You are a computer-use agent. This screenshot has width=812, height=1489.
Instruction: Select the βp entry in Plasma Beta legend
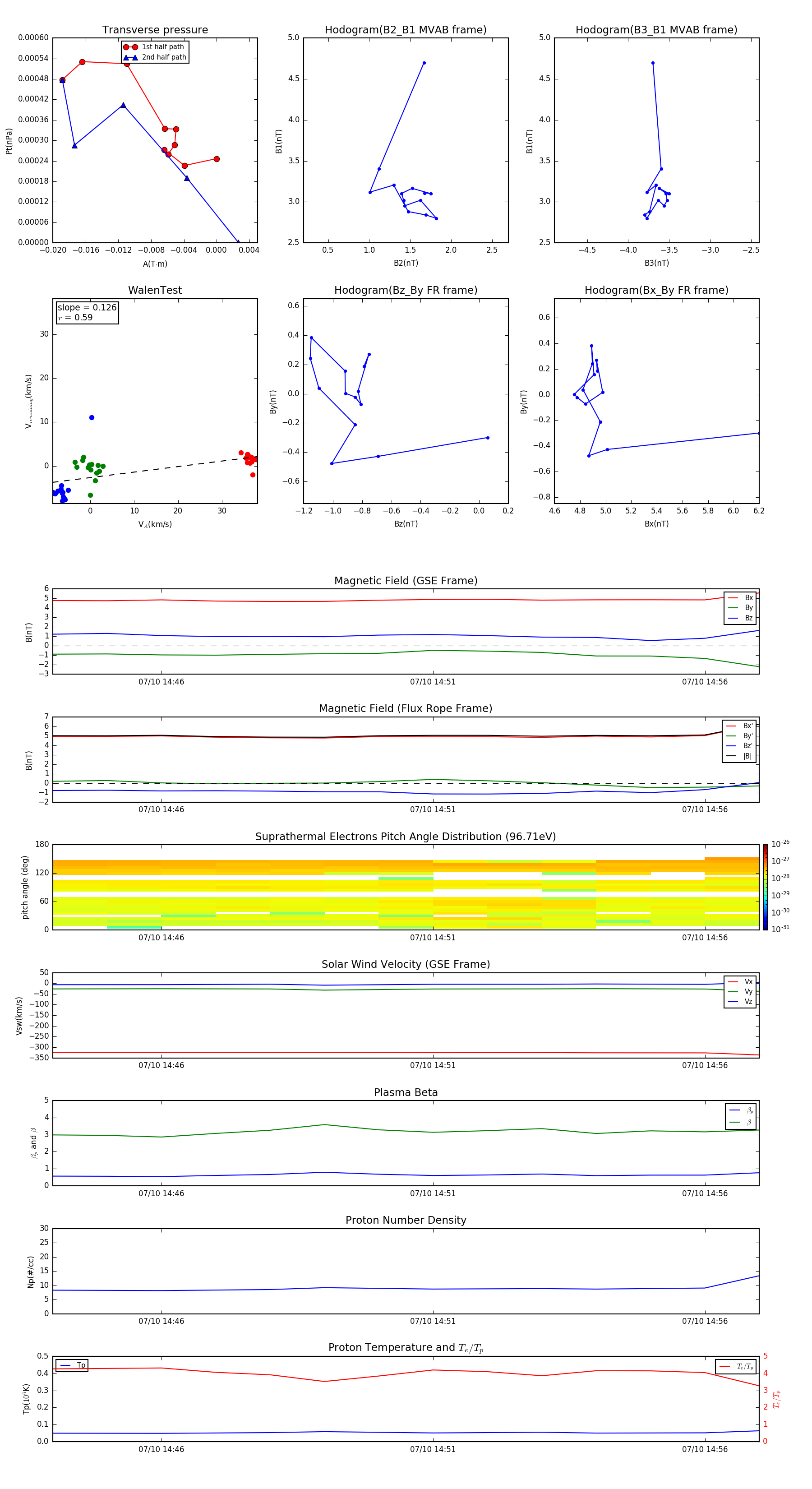[742, 1110]
